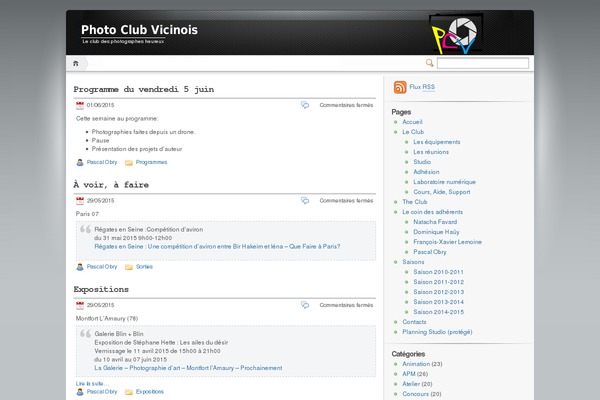600x400 pixels.
Task: Click Pascal Obry author link in Expositions post
Action: pos(102,392)
